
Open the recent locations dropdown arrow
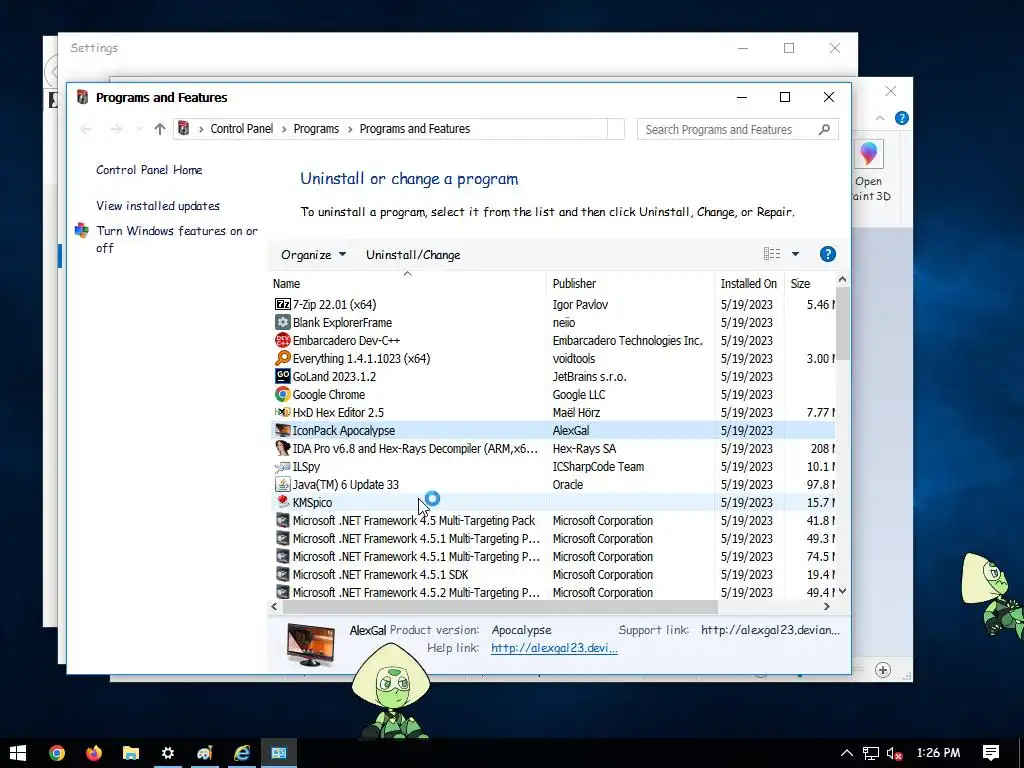tap(139, 129)
